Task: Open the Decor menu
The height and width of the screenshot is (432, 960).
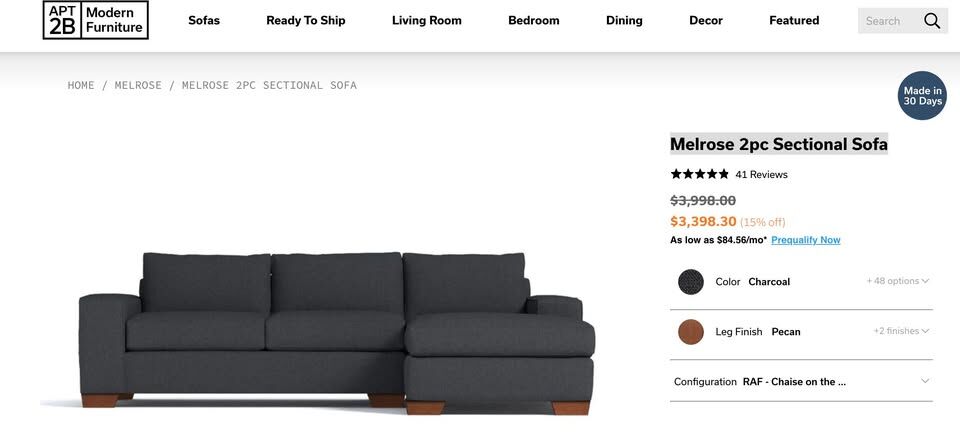Action: [x=706, y=21]
